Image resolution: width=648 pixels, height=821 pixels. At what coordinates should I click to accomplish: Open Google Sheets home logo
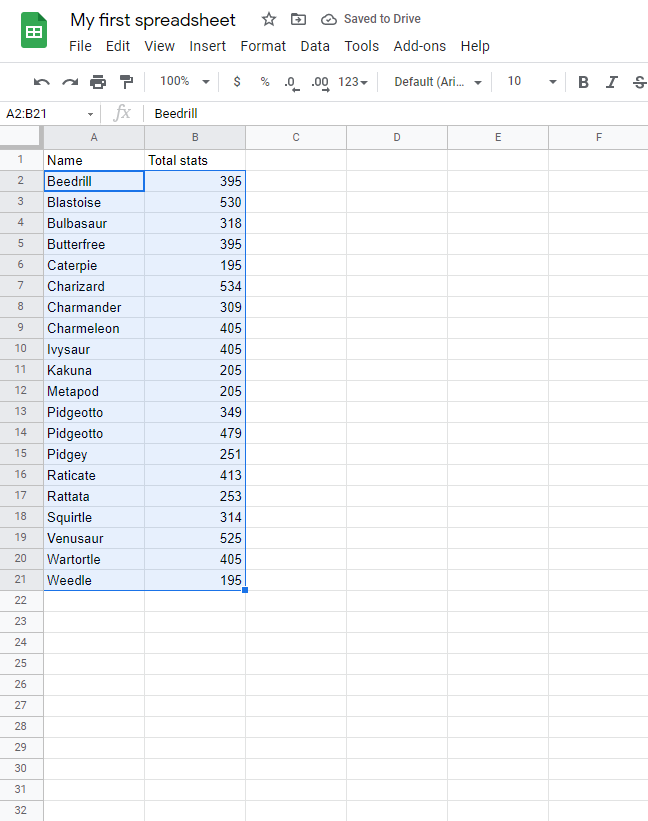(35, 31)
